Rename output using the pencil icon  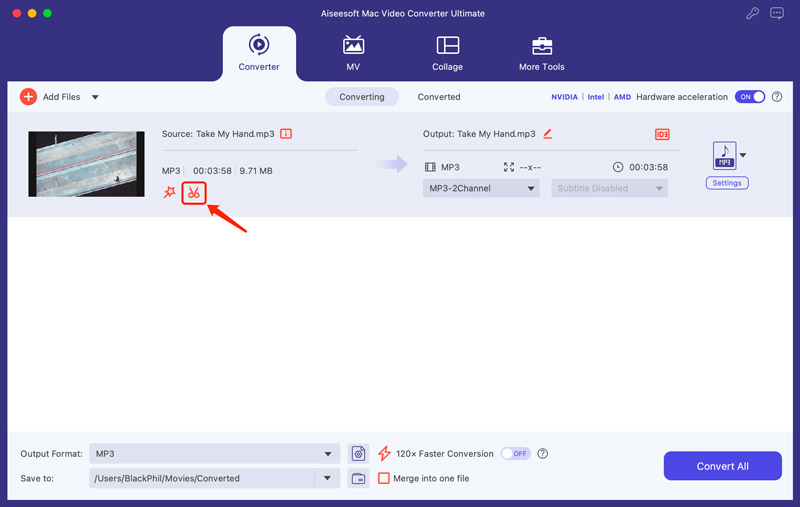coord(547,133)
